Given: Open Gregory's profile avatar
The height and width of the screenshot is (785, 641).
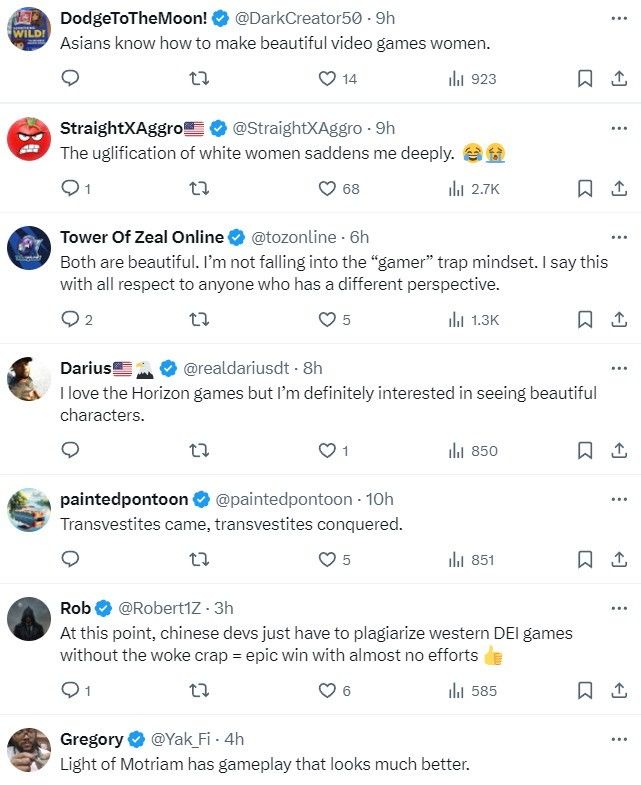Looking at the screenshot, I should [29, 750].
